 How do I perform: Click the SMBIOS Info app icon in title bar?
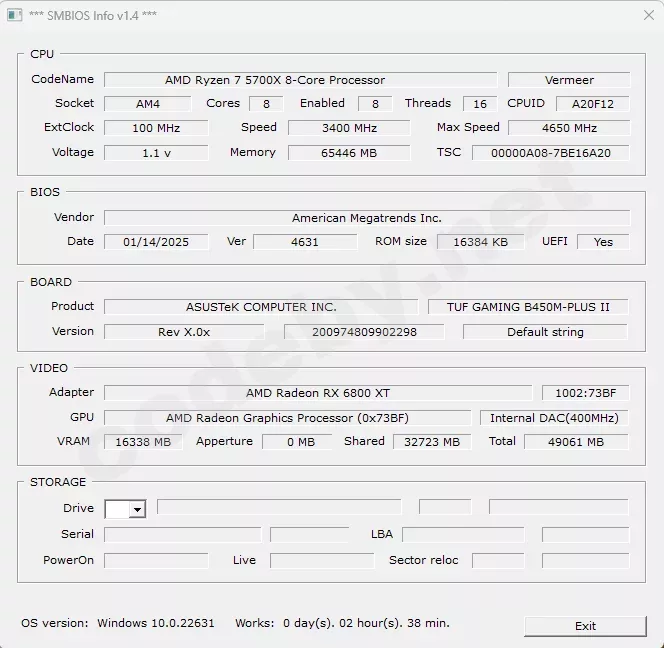tap(14, 16)
